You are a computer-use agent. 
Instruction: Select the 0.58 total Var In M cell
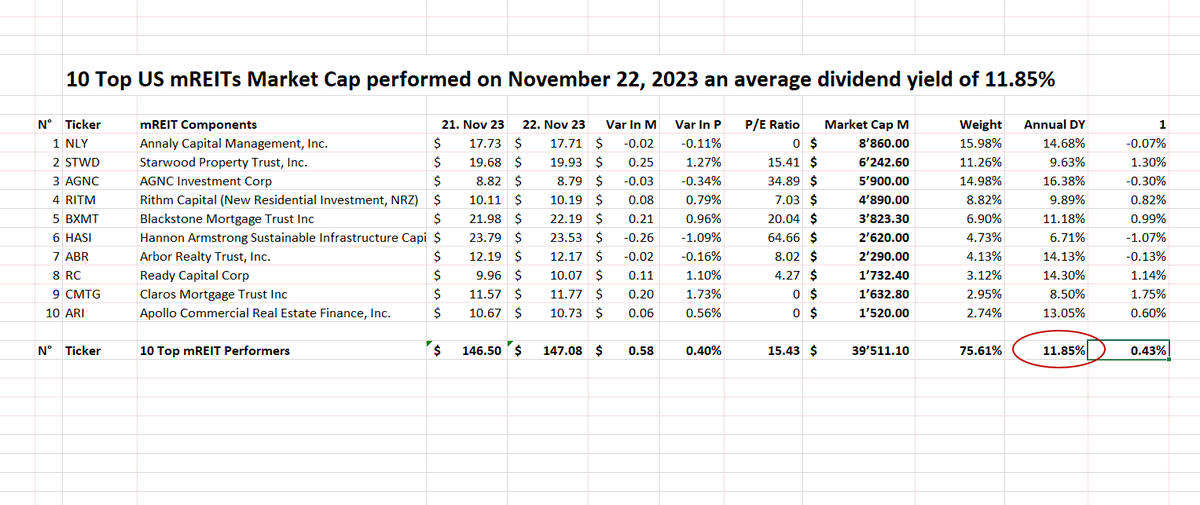(x=641, y=351)
